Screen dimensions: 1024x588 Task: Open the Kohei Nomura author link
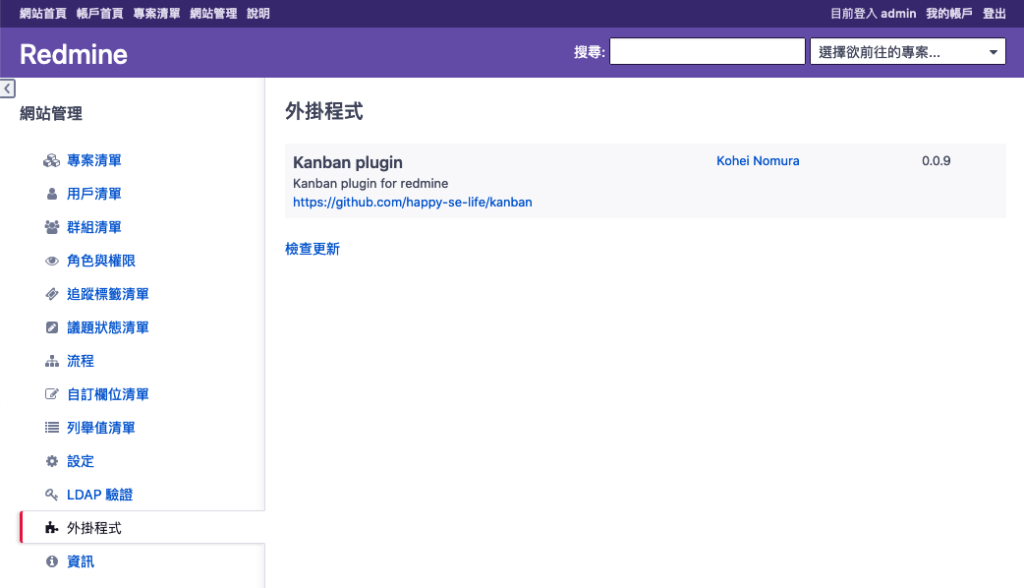tap(758, 161)
